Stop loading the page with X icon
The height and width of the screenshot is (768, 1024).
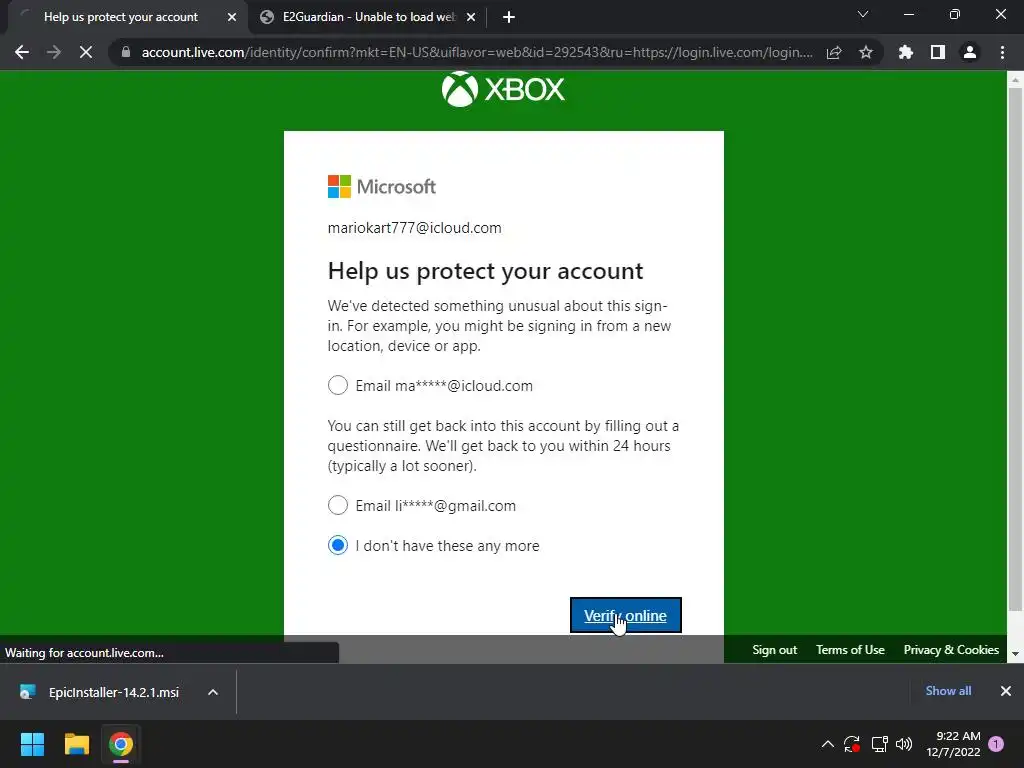tap(86, 52)
